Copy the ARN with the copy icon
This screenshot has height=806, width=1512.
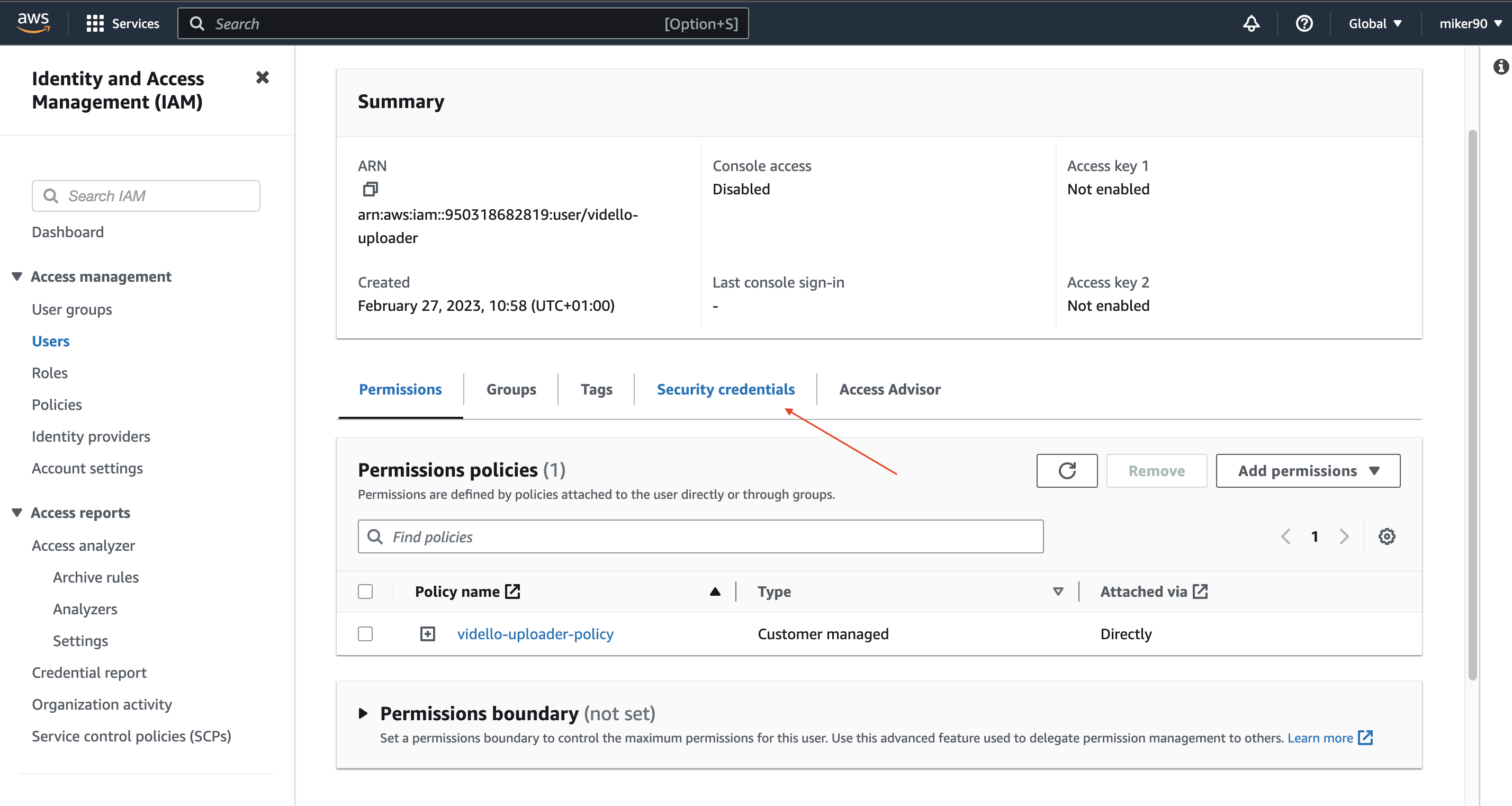(x=371, y=189)
